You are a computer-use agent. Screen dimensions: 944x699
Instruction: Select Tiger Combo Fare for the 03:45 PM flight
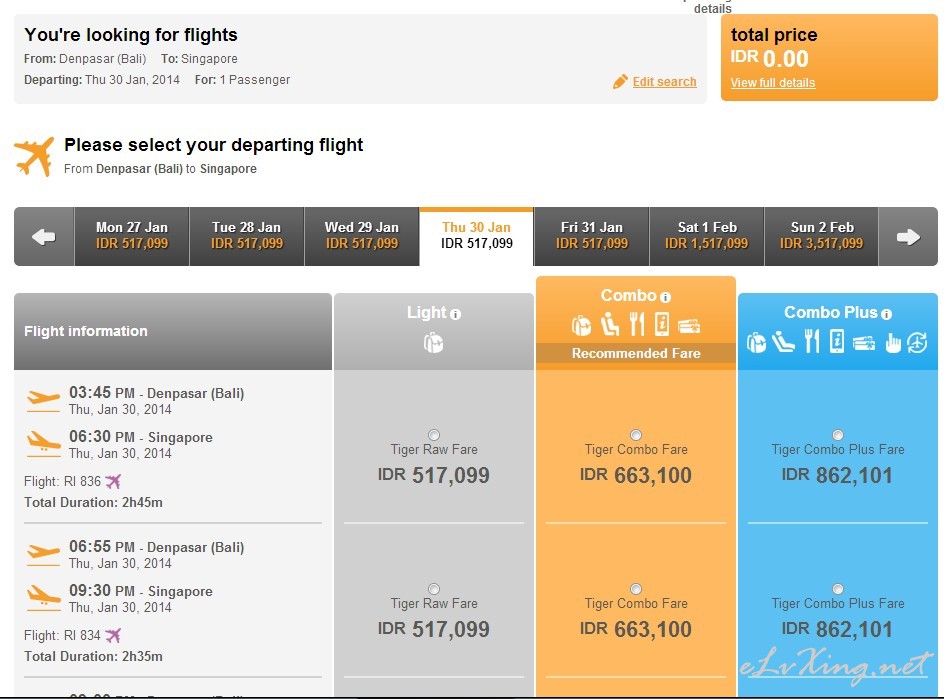(x=636, y=435)
